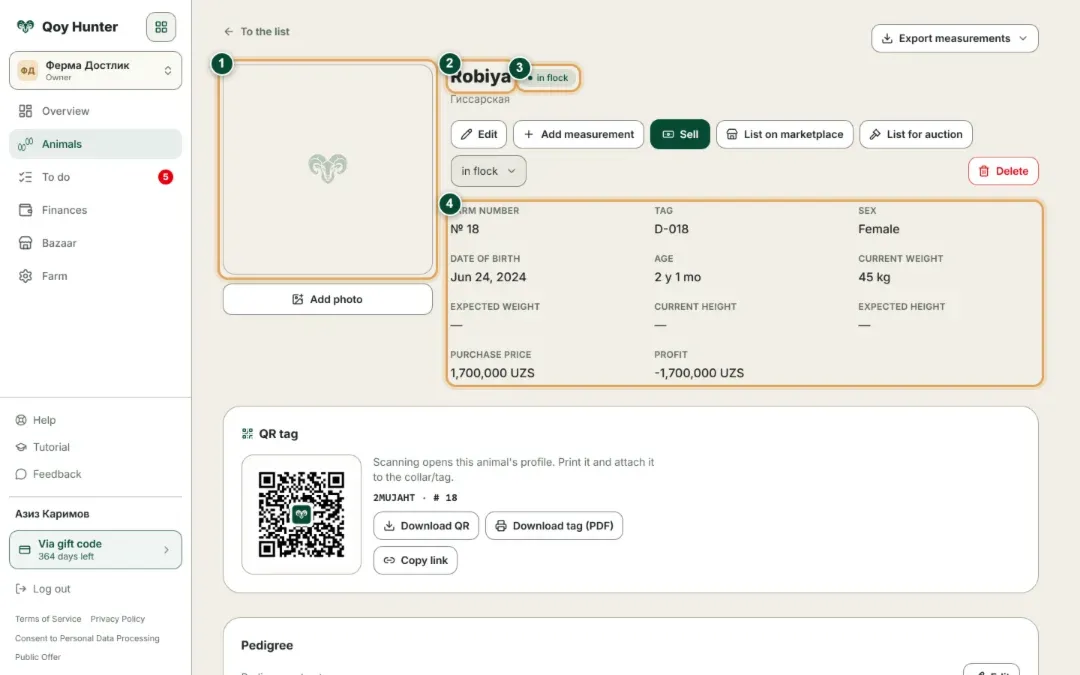Click the Overview dashboard icon
Image resolution: width=1080 pixels, height=675 pixels.
point(25,111)
